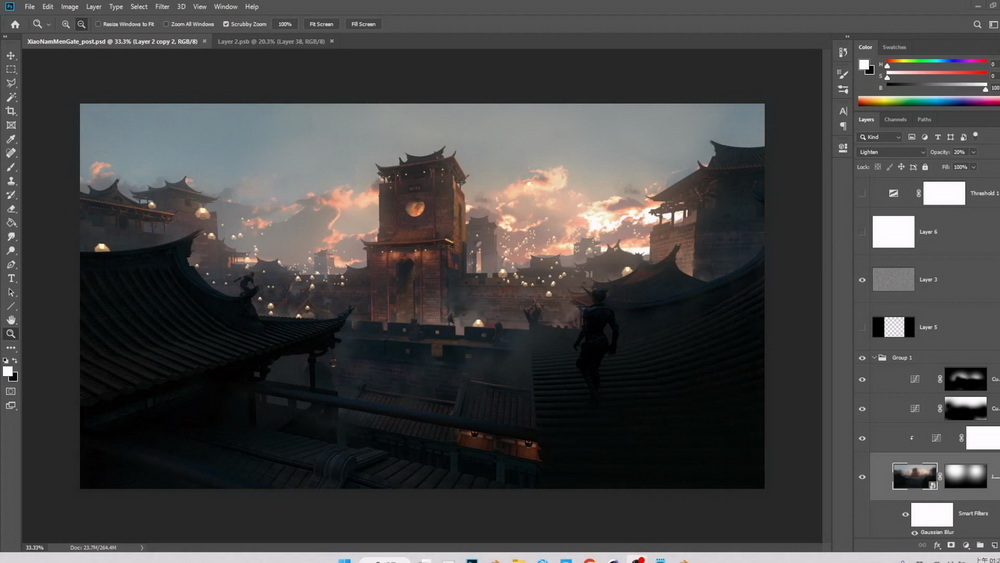Select the Smudge tool

pos(11,237)
